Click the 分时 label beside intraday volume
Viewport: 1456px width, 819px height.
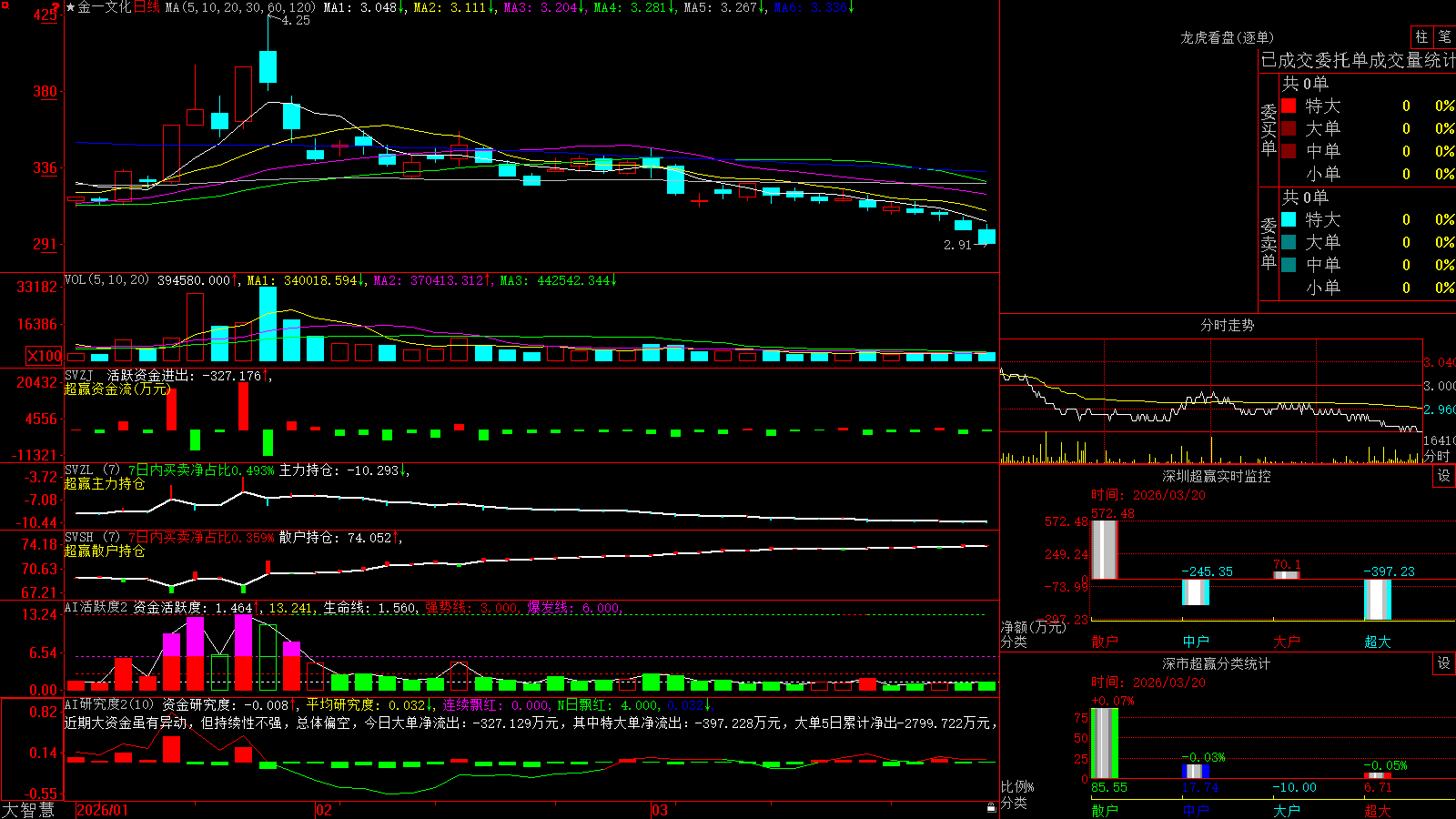(x=1437, y=456)
